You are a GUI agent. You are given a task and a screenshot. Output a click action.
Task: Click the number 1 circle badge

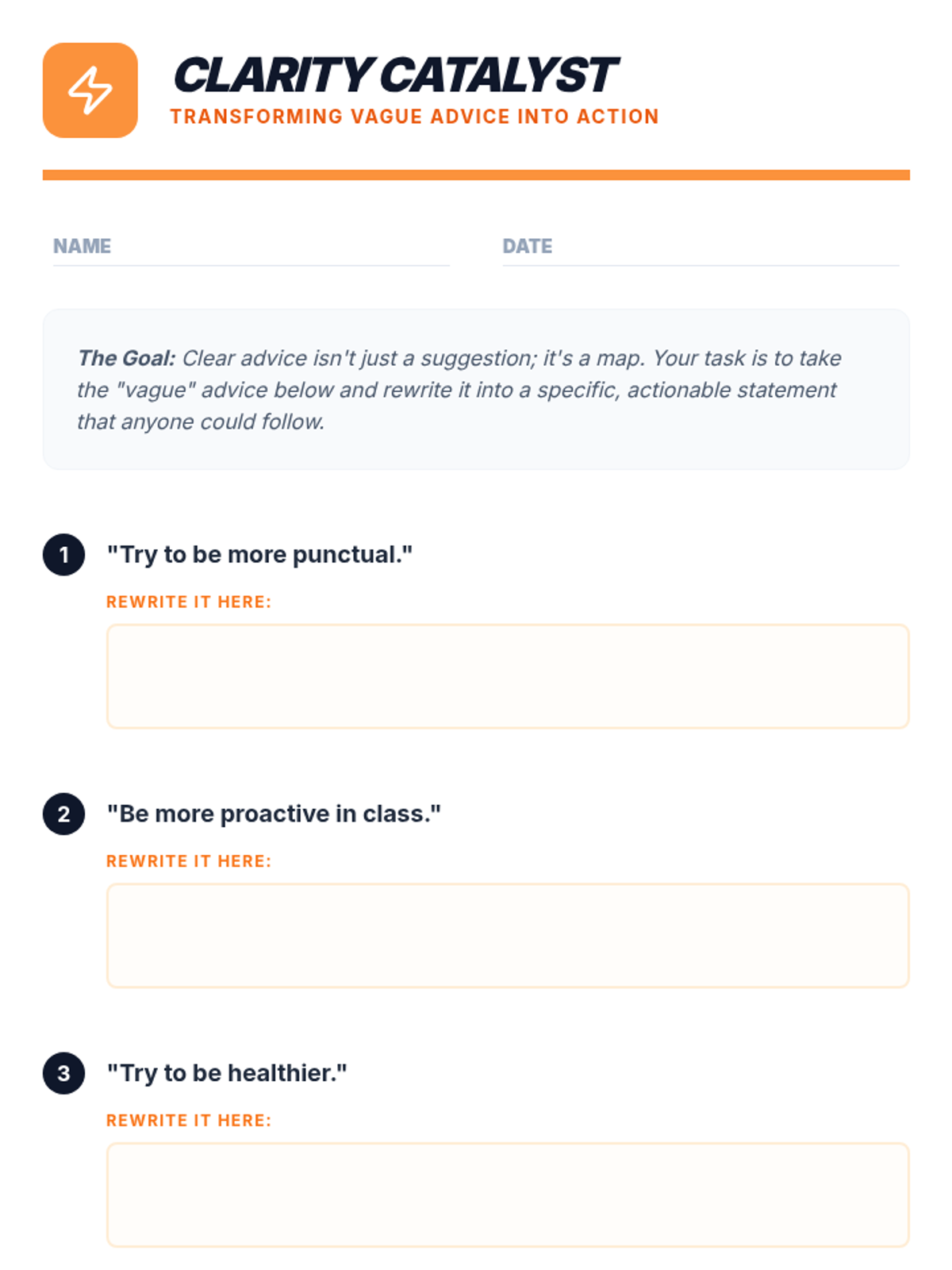click(x=63, y=554)
